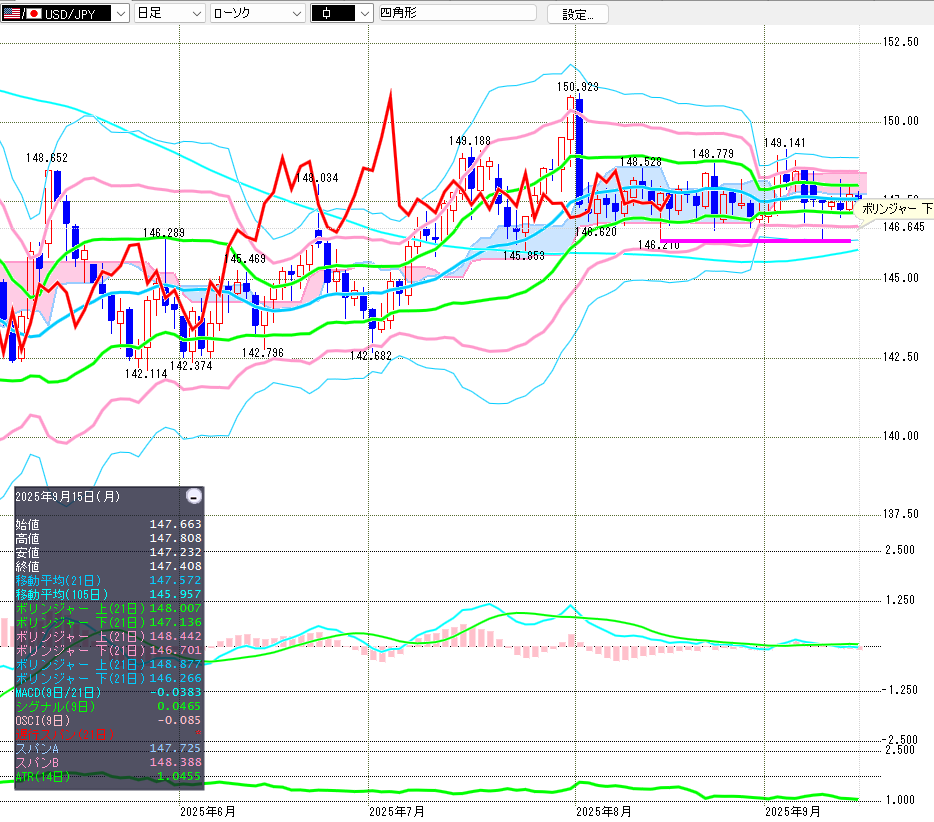Click the Bollinger value 148.442
The image size is (934, 822).
[x=175, y=636]
